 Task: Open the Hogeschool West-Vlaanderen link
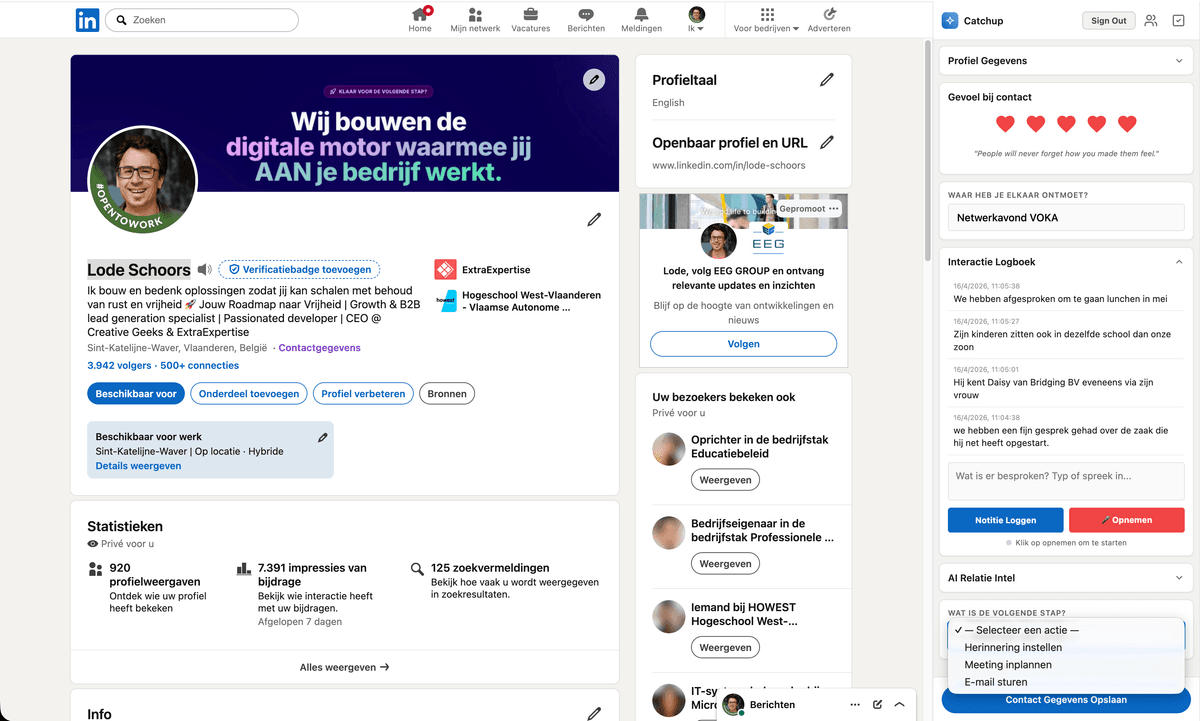(518, 301)
